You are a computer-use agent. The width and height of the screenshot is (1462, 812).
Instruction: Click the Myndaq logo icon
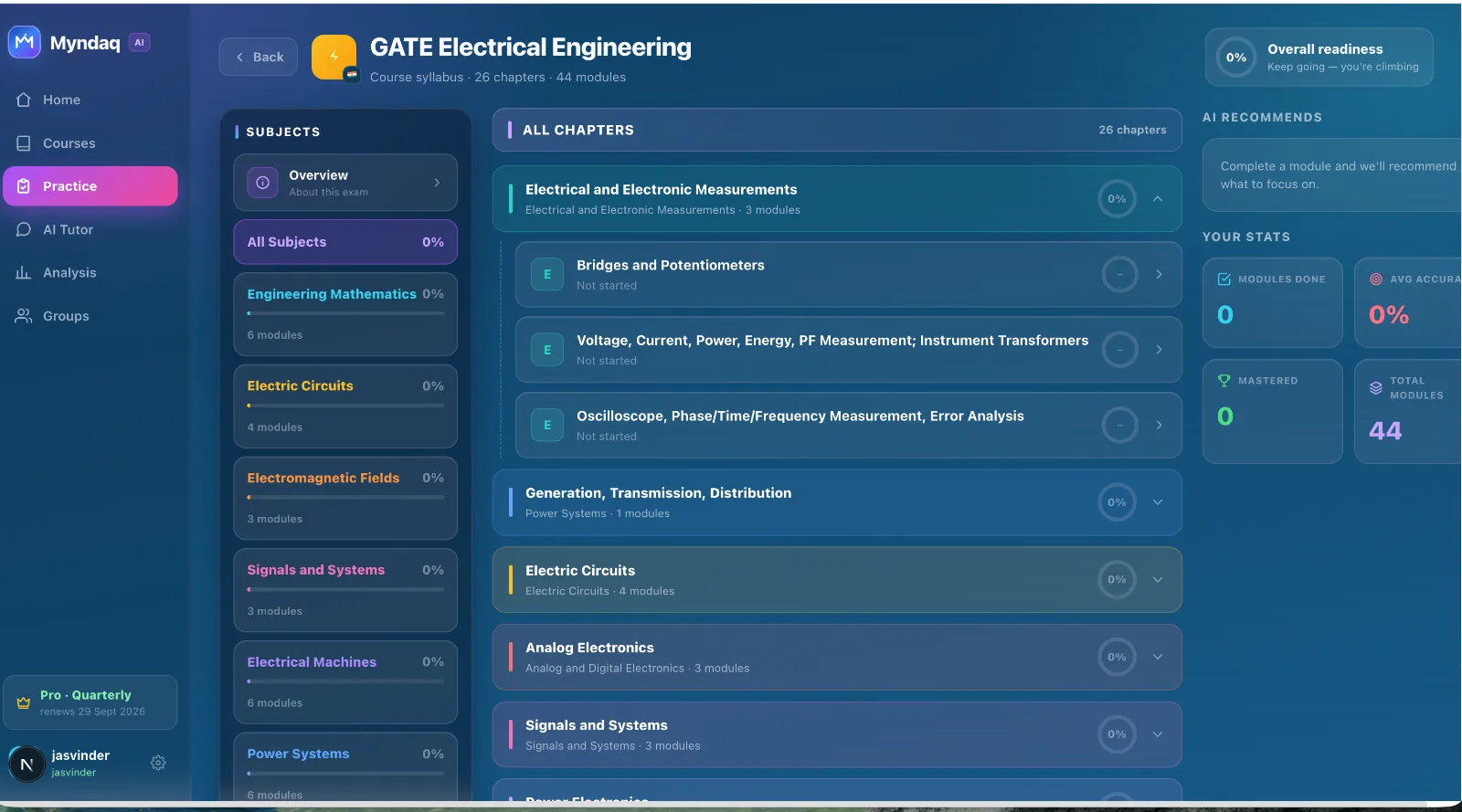tap(25, 42)
